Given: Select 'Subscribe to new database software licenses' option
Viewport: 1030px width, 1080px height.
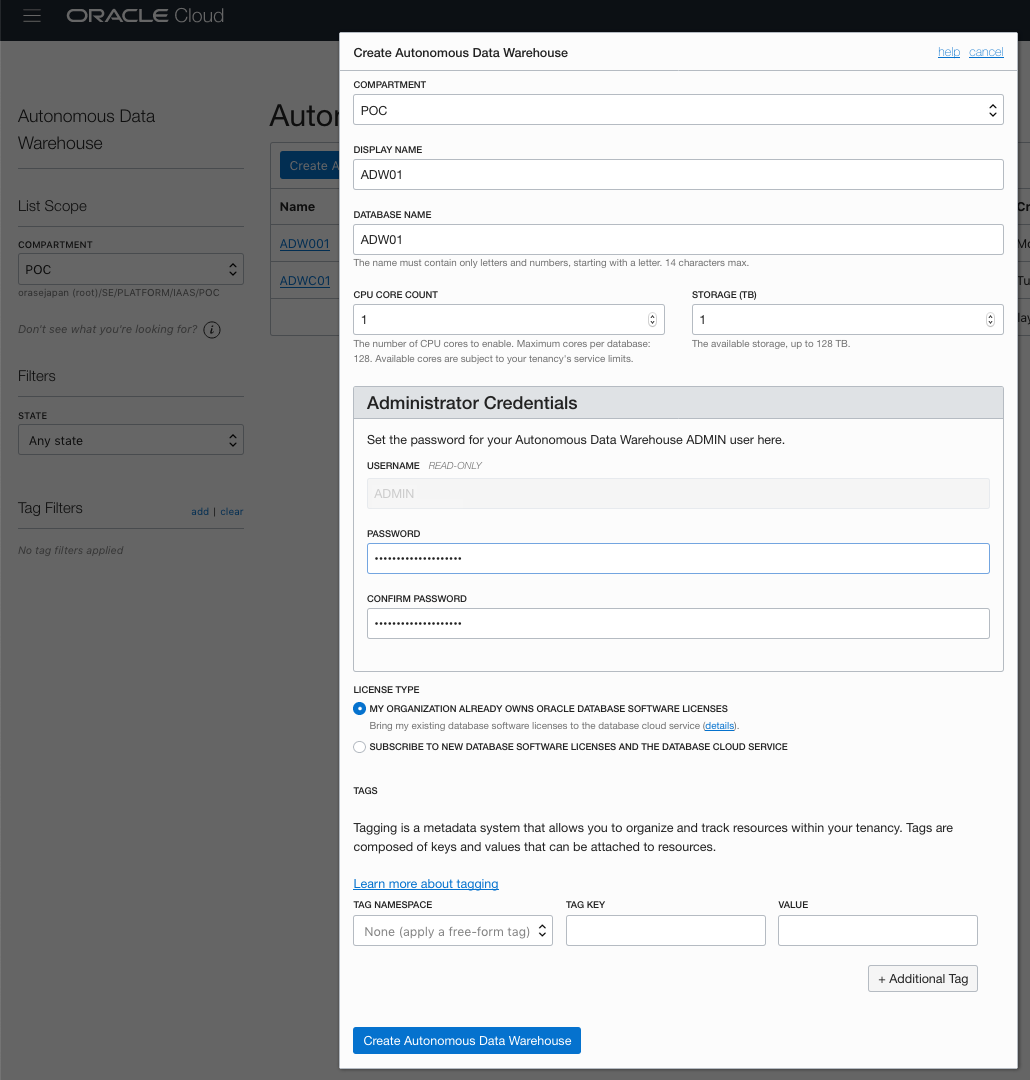Looking at the screenshot, I should 360,747.
